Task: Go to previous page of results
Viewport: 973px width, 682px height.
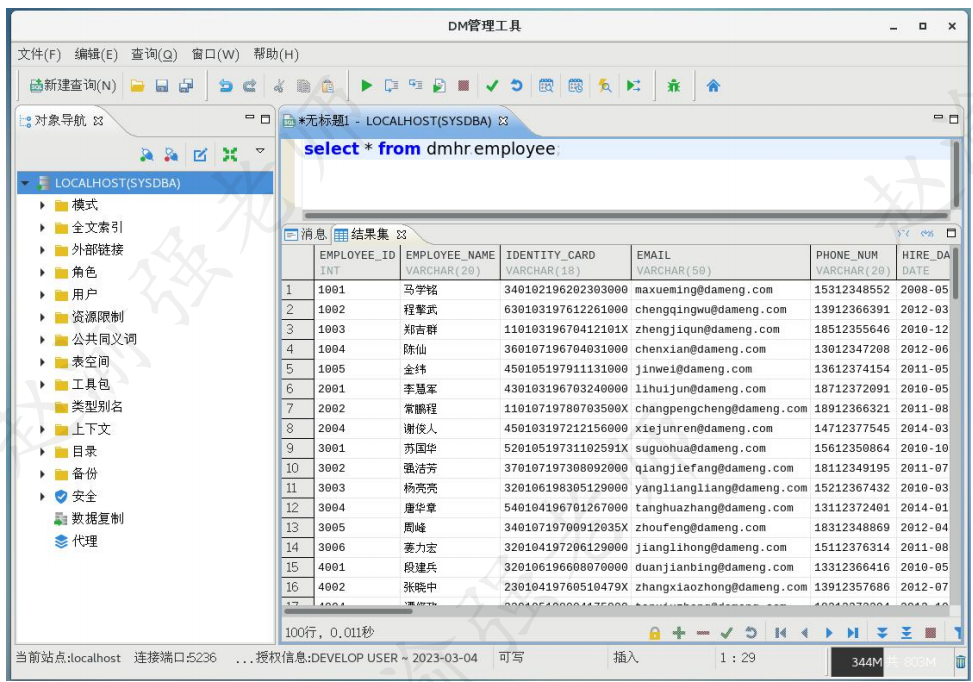Action: coord(805,633)
